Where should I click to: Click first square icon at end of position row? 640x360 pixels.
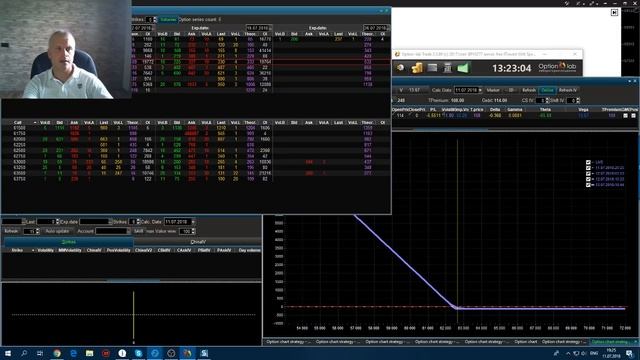(x=625, y=116)
